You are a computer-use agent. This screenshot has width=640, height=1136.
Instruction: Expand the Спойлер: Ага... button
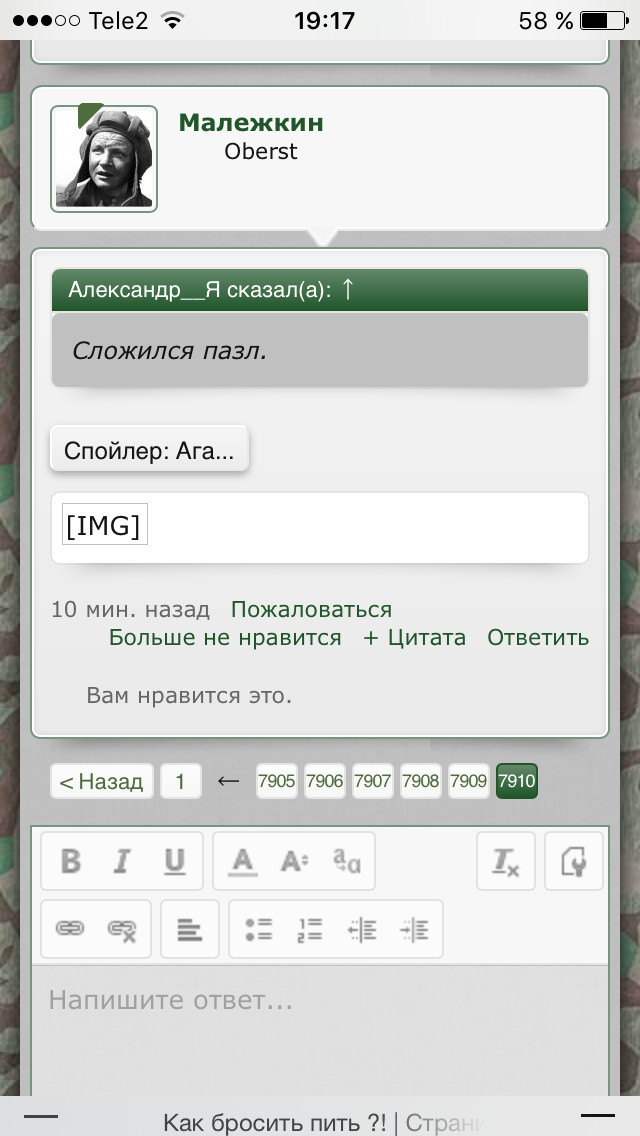[149, 451]
